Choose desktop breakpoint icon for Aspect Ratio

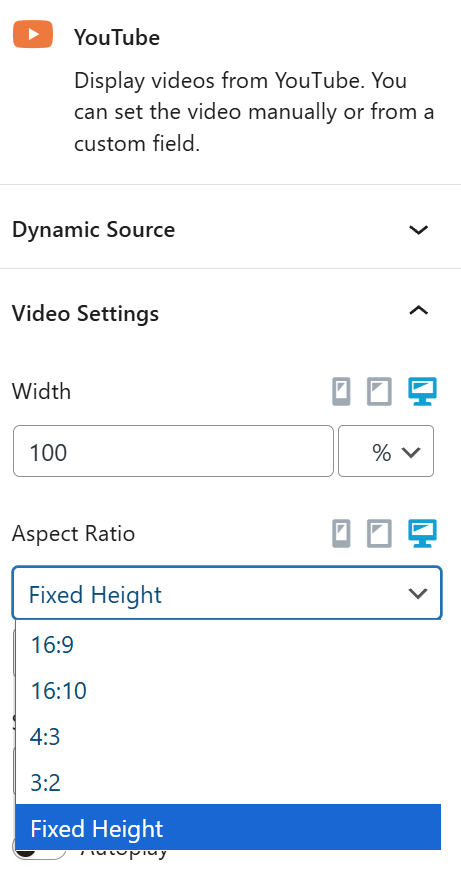click(422, 534)
